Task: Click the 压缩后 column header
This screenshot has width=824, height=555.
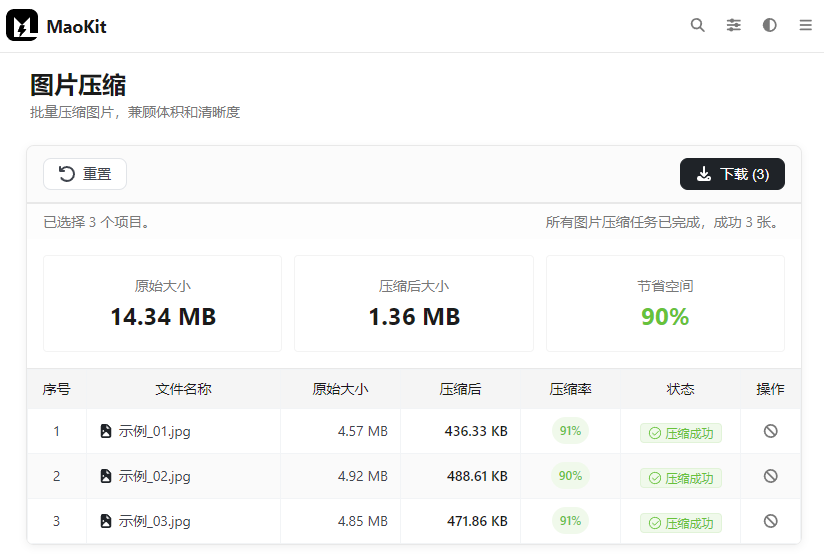Action: point(460,389)
